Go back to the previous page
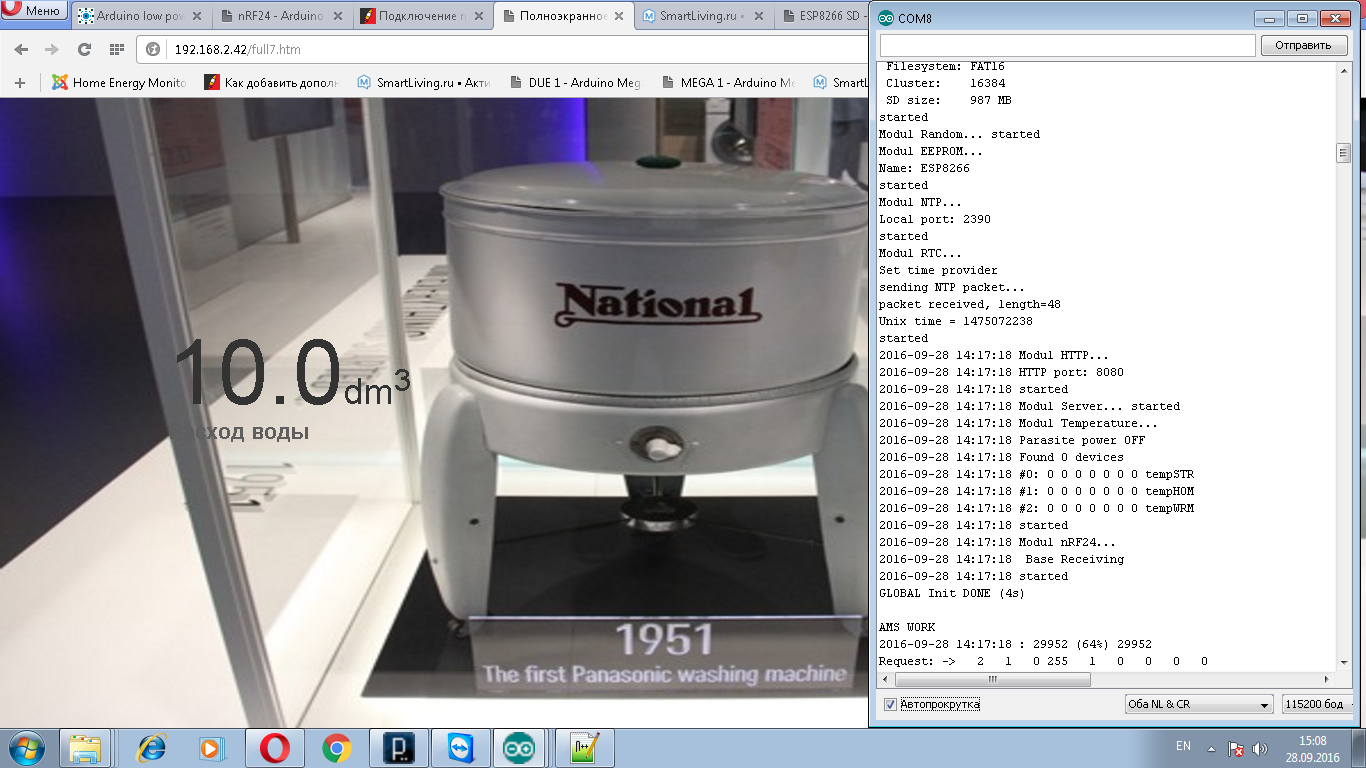This screenshot has width=1366, height=768. click(x=21, y=49)
